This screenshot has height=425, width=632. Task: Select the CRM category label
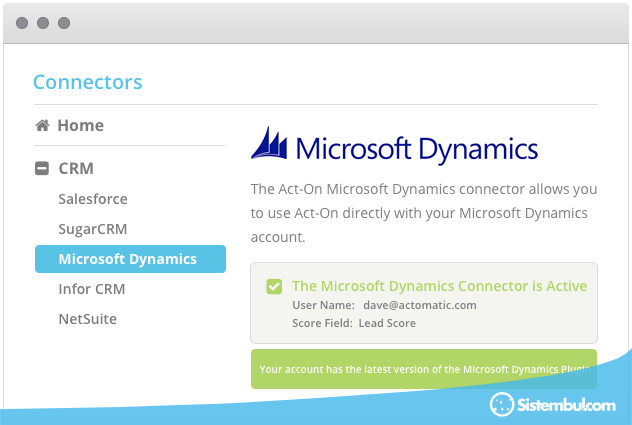point(76,168)
